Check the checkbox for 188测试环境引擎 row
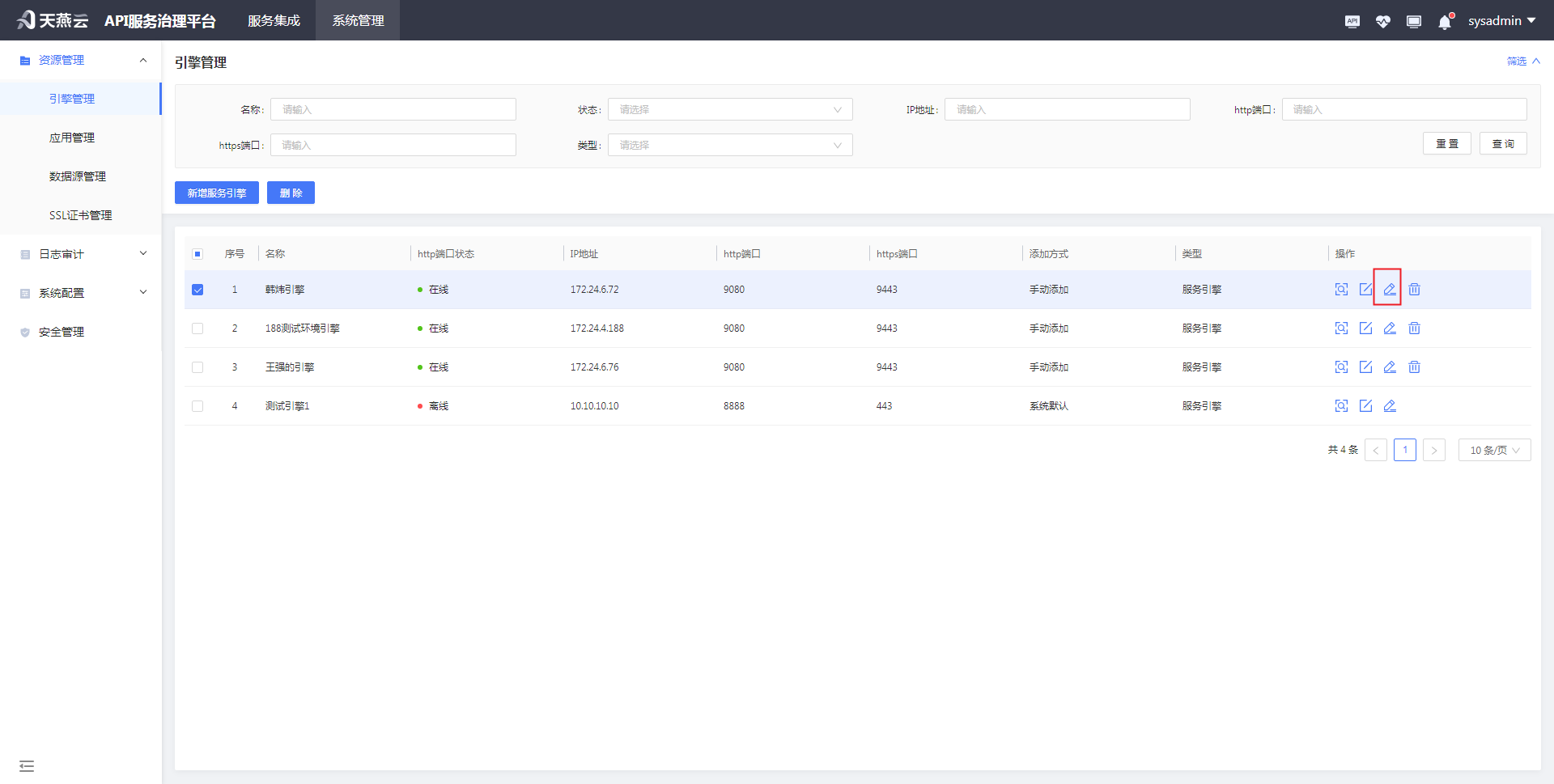Image resolution: width=1554 pixels, height=784 pixels. pos(197,328)
